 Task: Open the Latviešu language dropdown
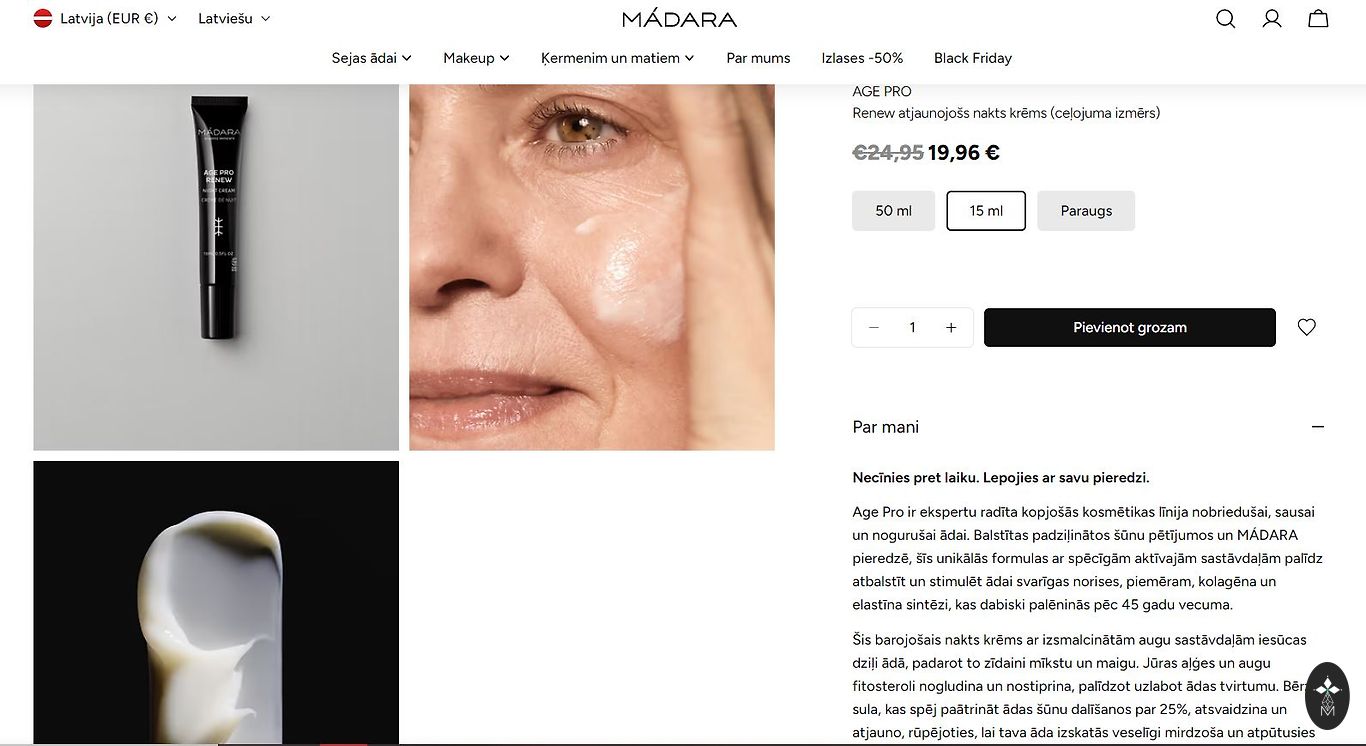pyautogui.click(x=234, y=18)
